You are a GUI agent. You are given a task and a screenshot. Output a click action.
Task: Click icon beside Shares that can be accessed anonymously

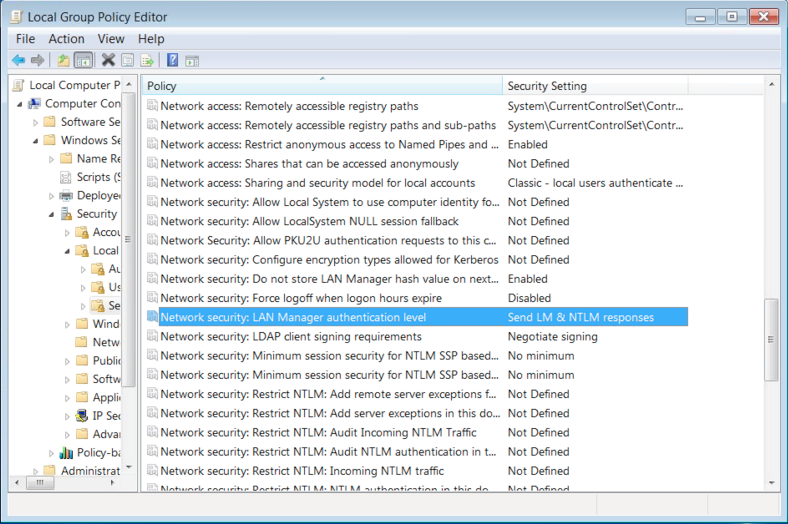pyautogui.click(x=152, y=163)
